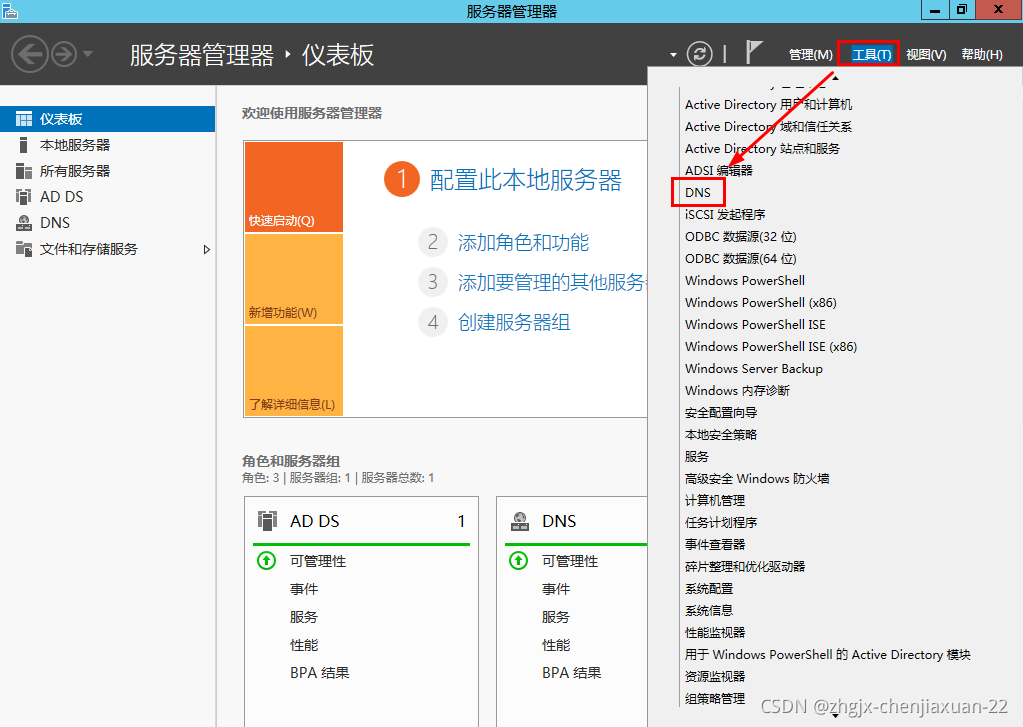The height and width of the screenshot is (727, 1023).
Task: Open the notifications flag icon
Action: pyautogui.click(x=754, y=52)
